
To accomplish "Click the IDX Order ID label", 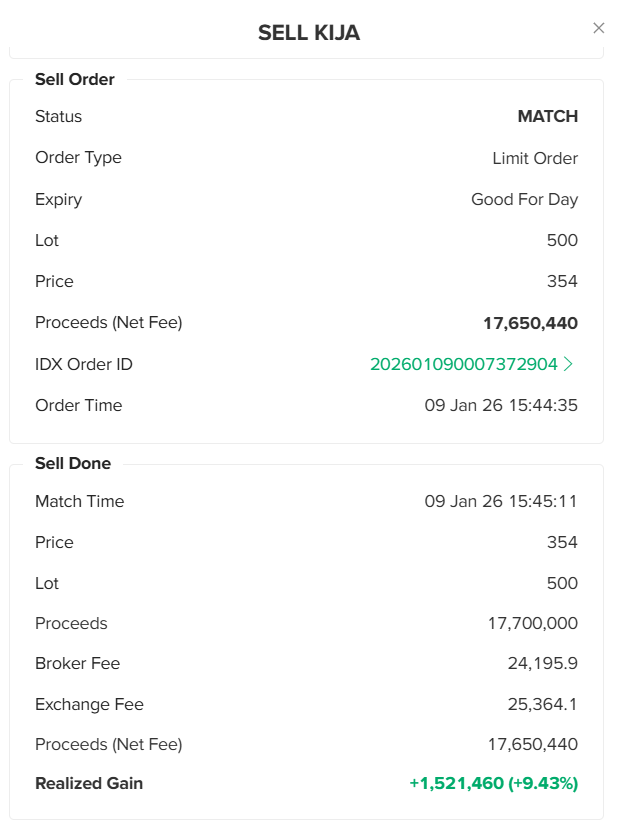I will (84, 364).
